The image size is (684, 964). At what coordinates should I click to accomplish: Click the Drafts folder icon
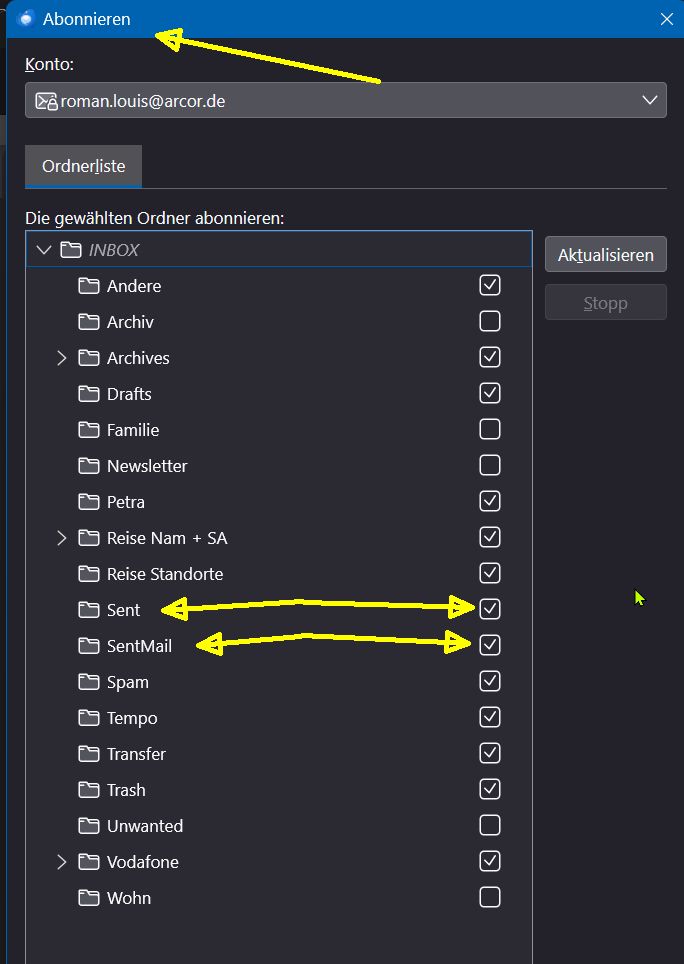89,393
